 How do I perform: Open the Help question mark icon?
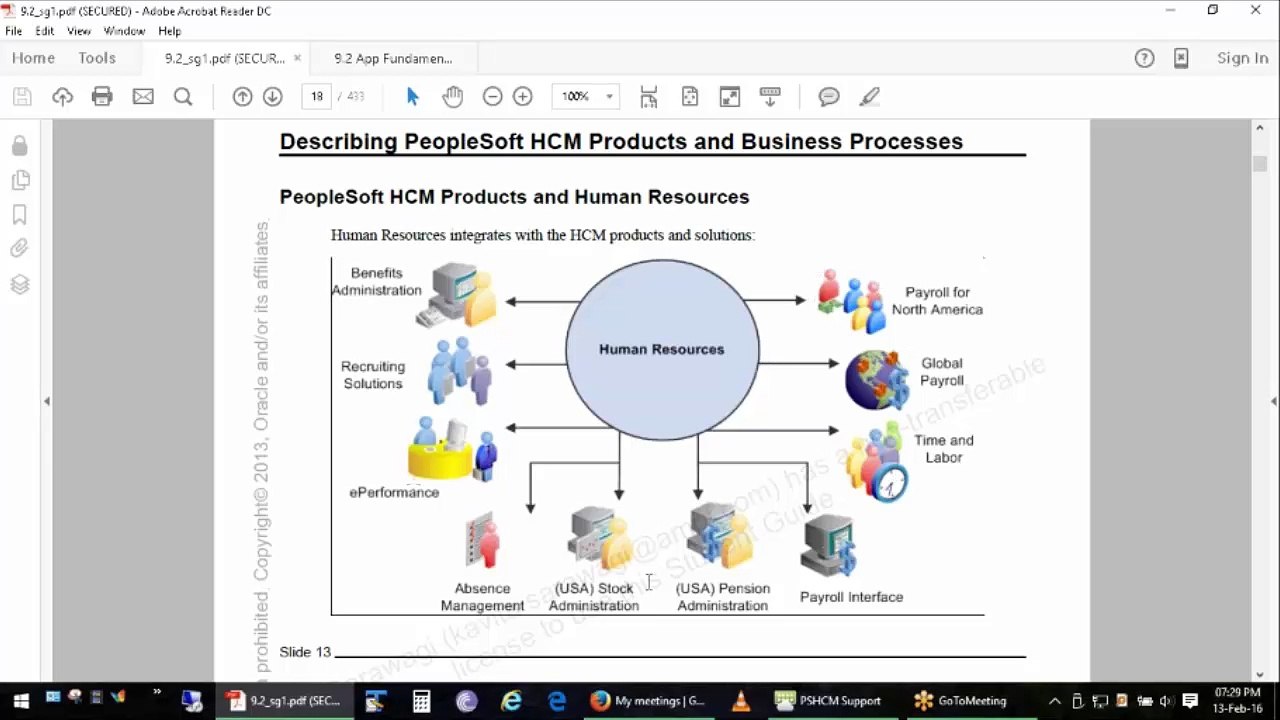pyautogui.click(x=1145, y=58)
